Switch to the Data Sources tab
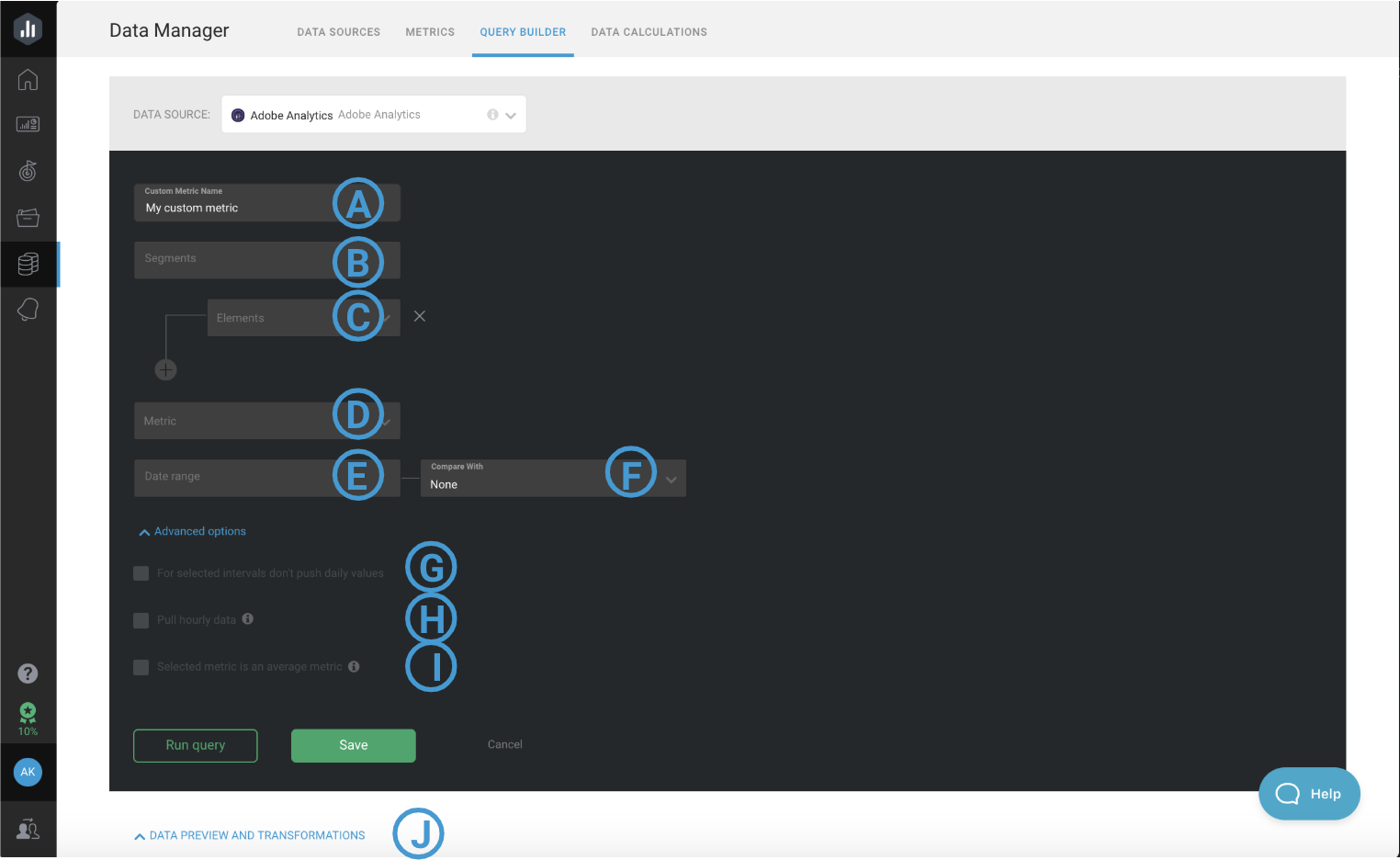Screen dimensions: 1400x860 point(339,32)
